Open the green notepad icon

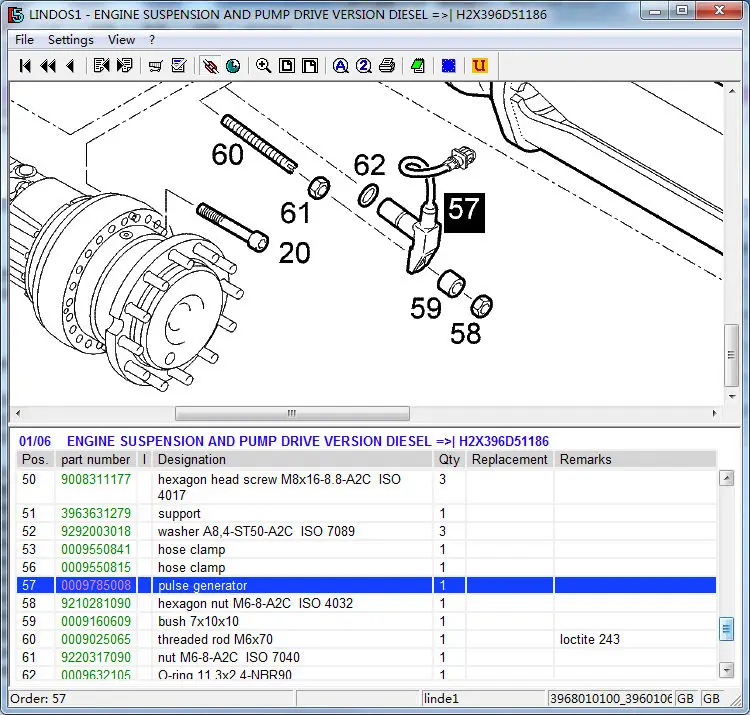tap(418, 66)
